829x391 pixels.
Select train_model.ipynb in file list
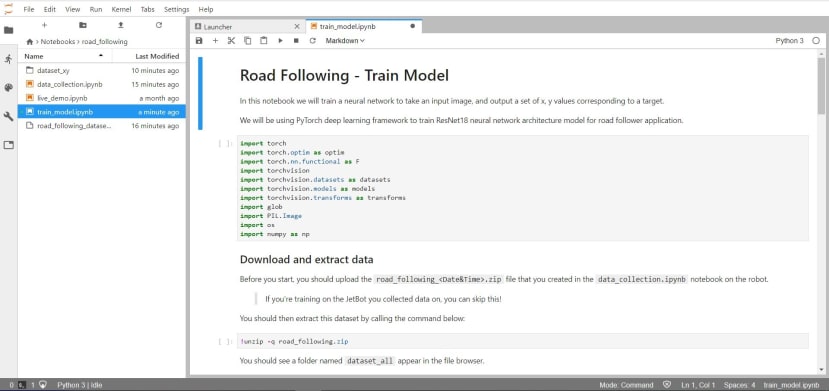102,111
